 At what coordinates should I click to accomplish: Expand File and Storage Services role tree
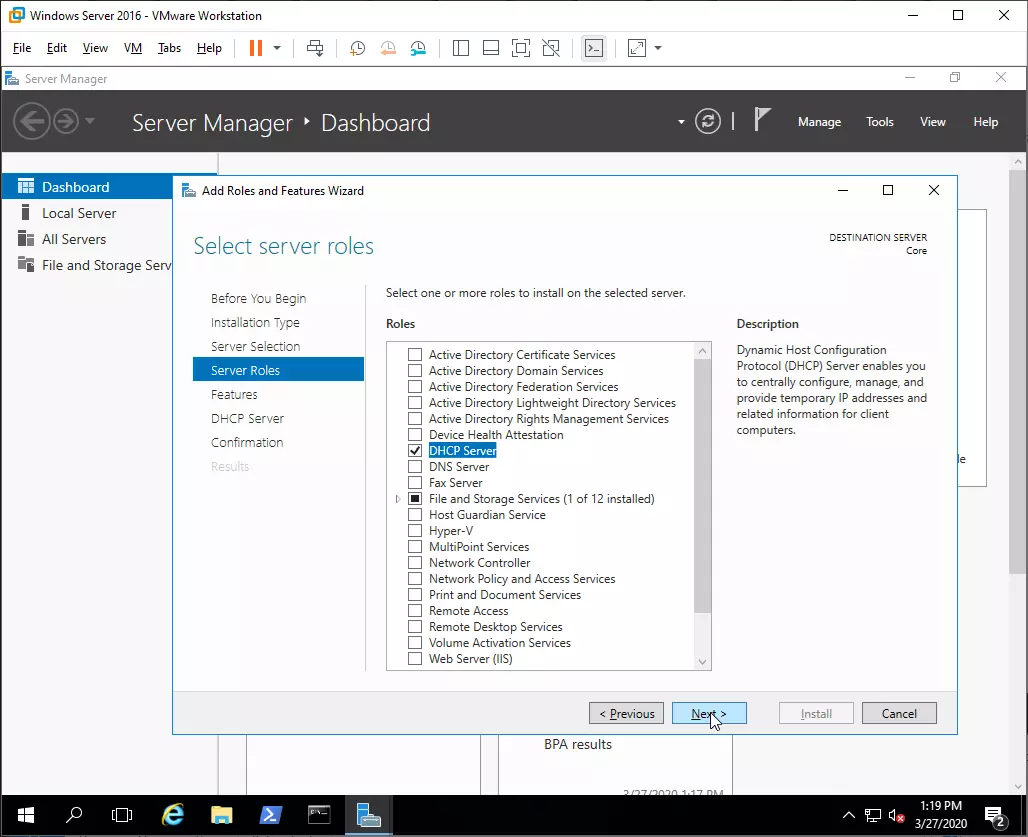(397, 499)
